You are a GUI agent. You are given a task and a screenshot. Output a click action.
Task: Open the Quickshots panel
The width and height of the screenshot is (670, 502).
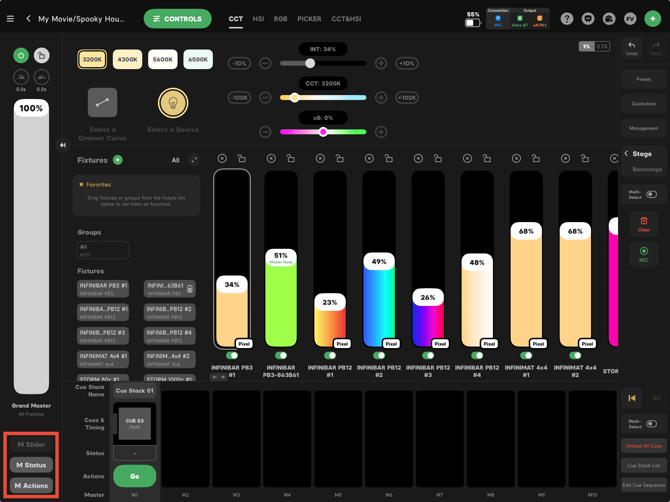(644, 104)
